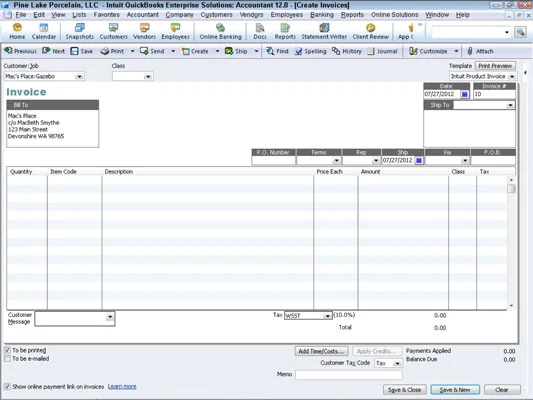Viewport: 533px width, 400px height.
Task: Open the Employees center icon
Action: click(x=175, y=31)
